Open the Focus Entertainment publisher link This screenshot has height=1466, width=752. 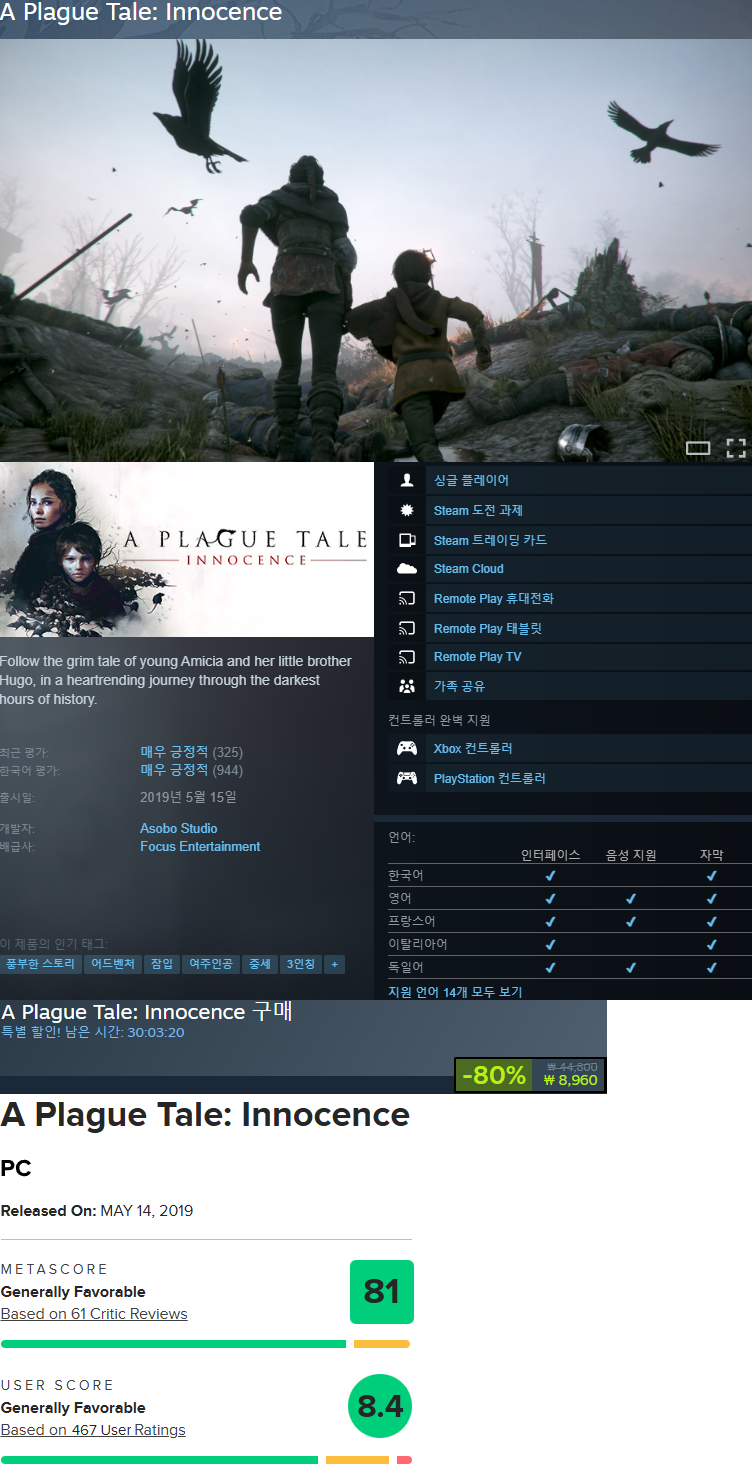pos(200,846)
